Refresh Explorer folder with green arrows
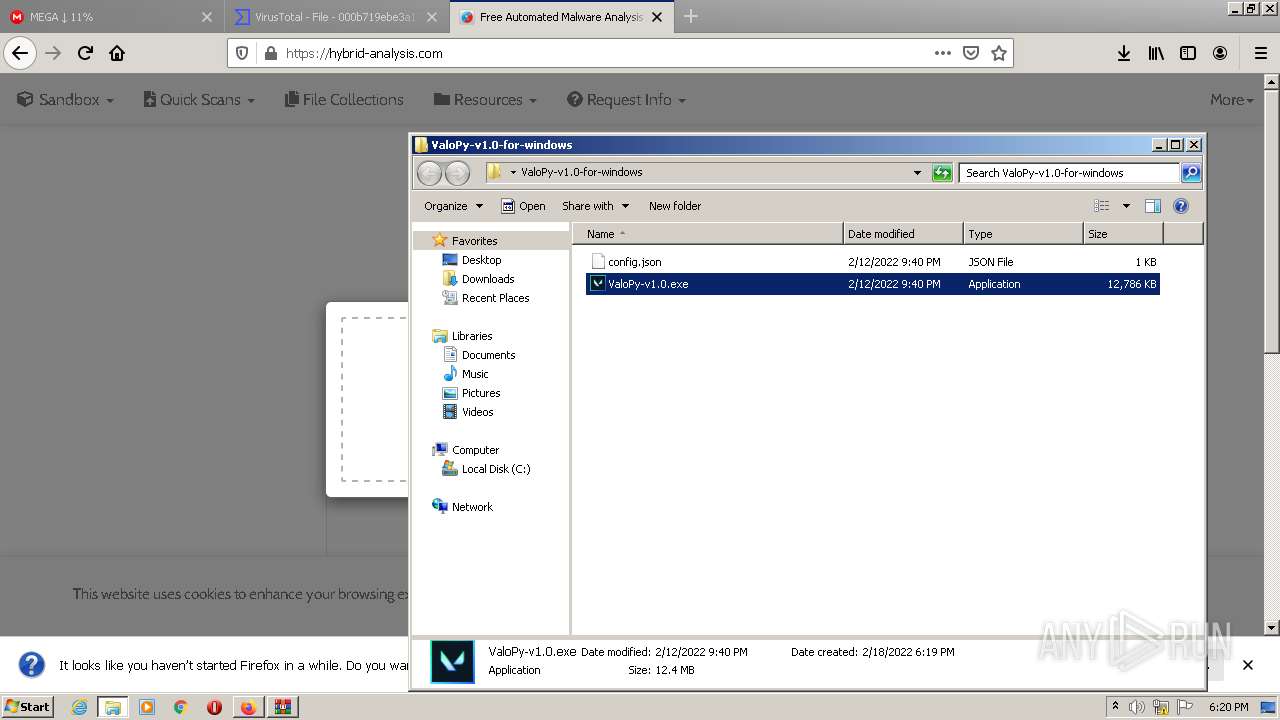1280x720 pixels. 942,172
